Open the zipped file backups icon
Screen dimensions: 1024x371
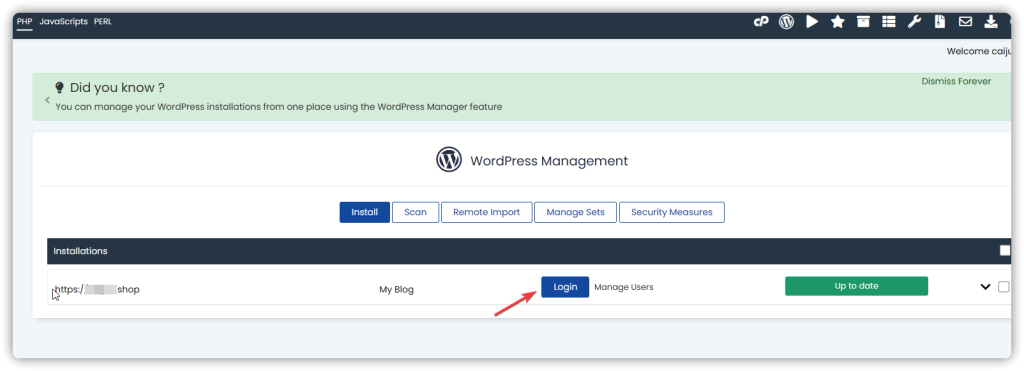click(x=940, y=22)
